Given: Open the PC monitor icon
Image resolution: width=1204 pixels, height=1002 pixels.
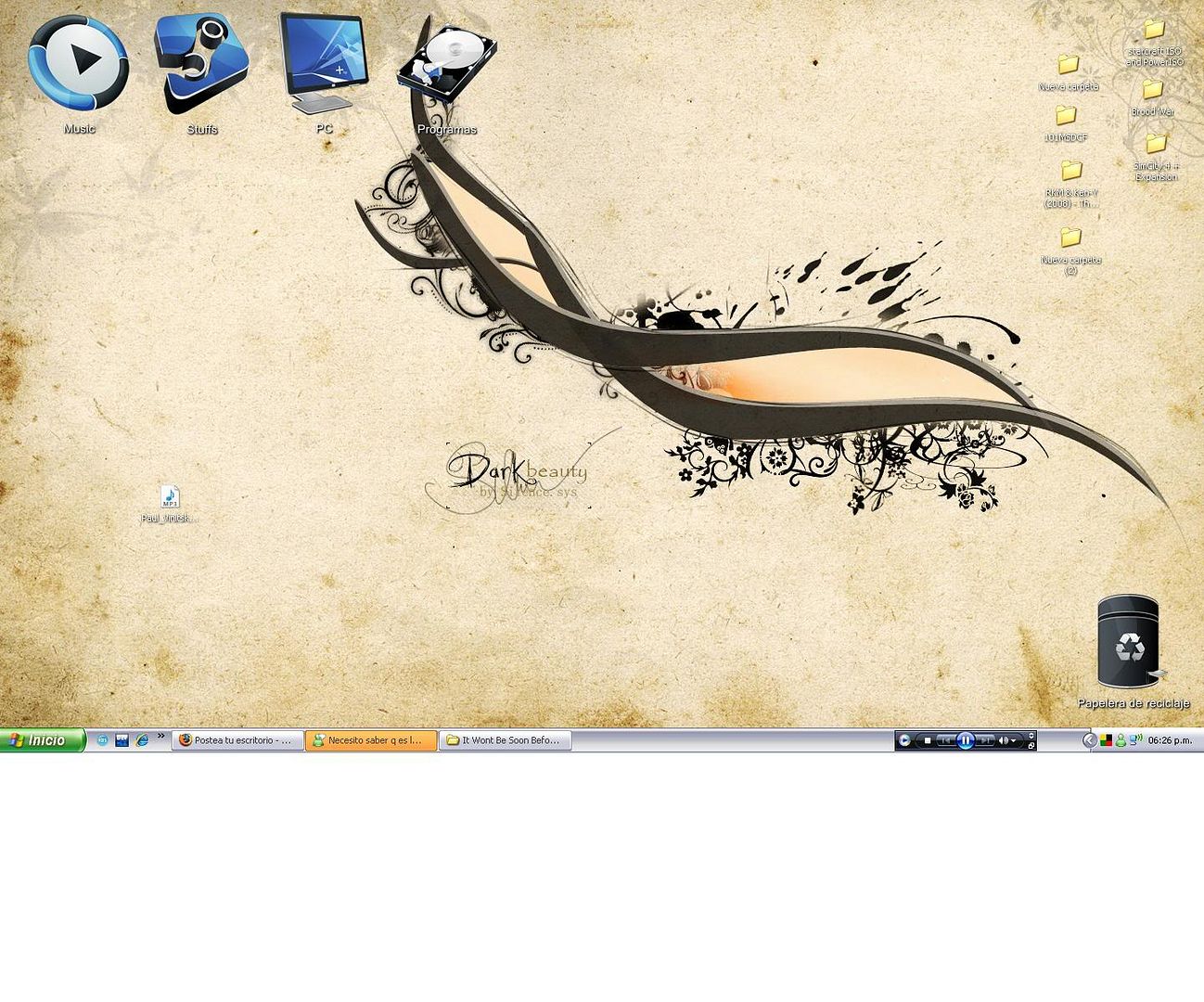Looking at the screenshot, I should click(x=324, y=63).
